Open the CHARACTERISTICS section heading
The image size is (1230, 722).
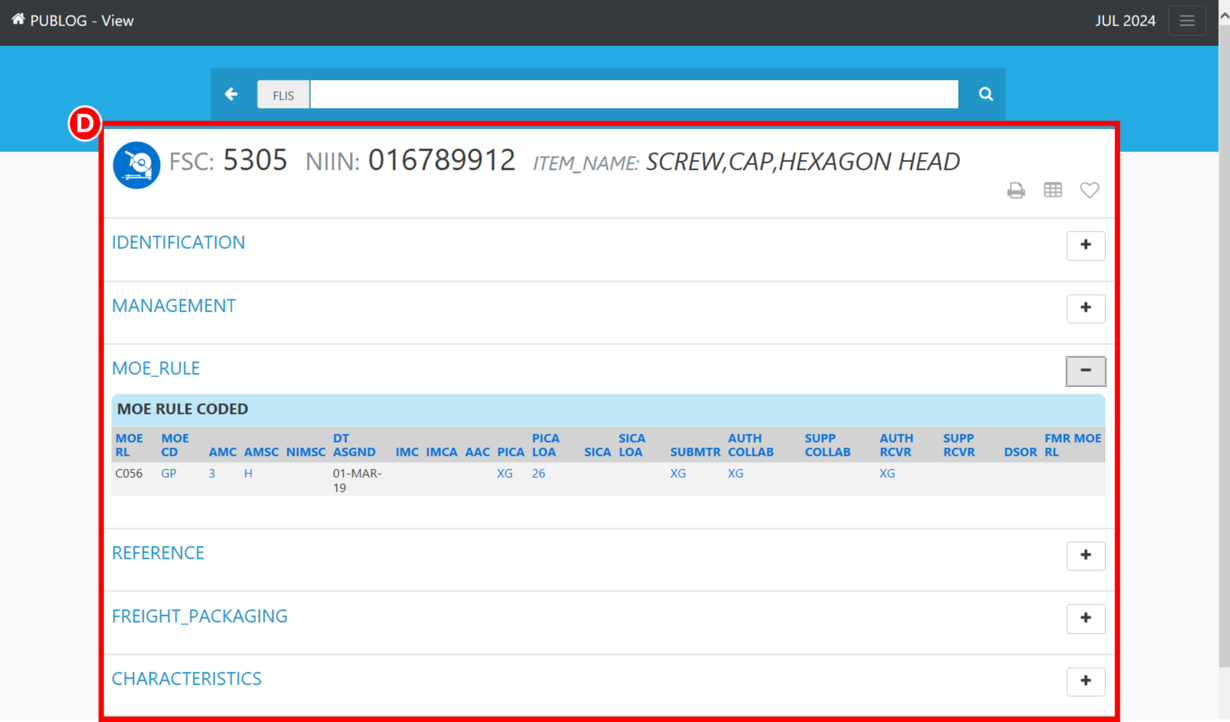click(x=187, y=679)
